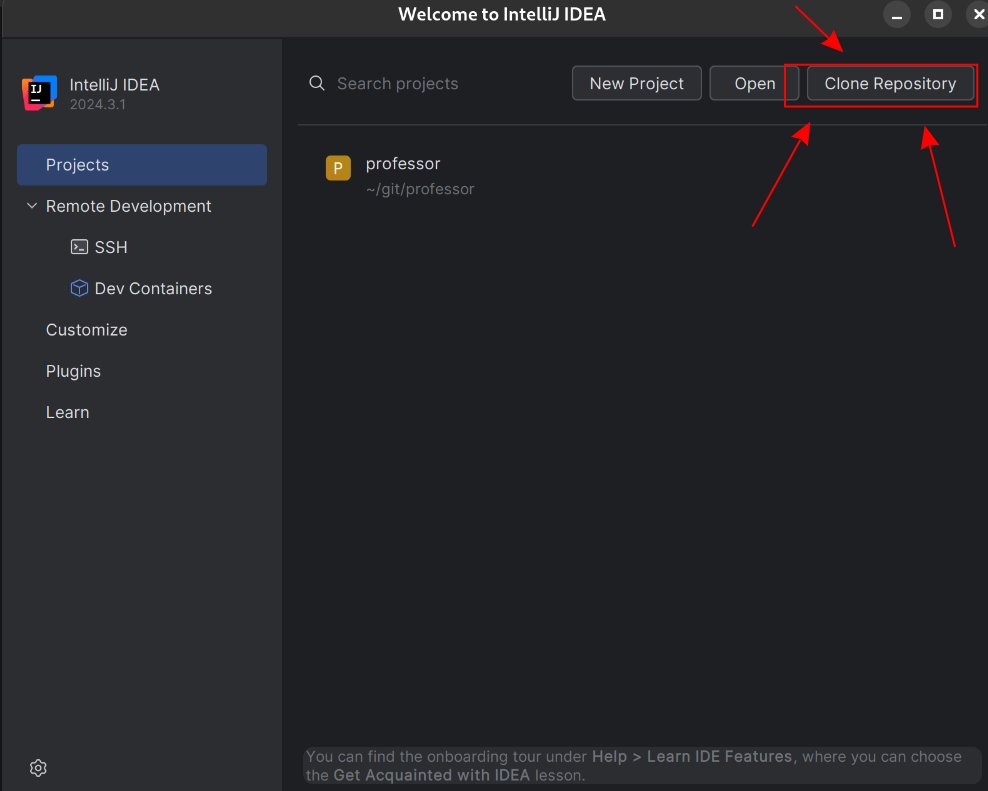This screenshot has height=791, width=988.
Task: Click the magnifying glass search icon
Action: click(x=317, y=83)
